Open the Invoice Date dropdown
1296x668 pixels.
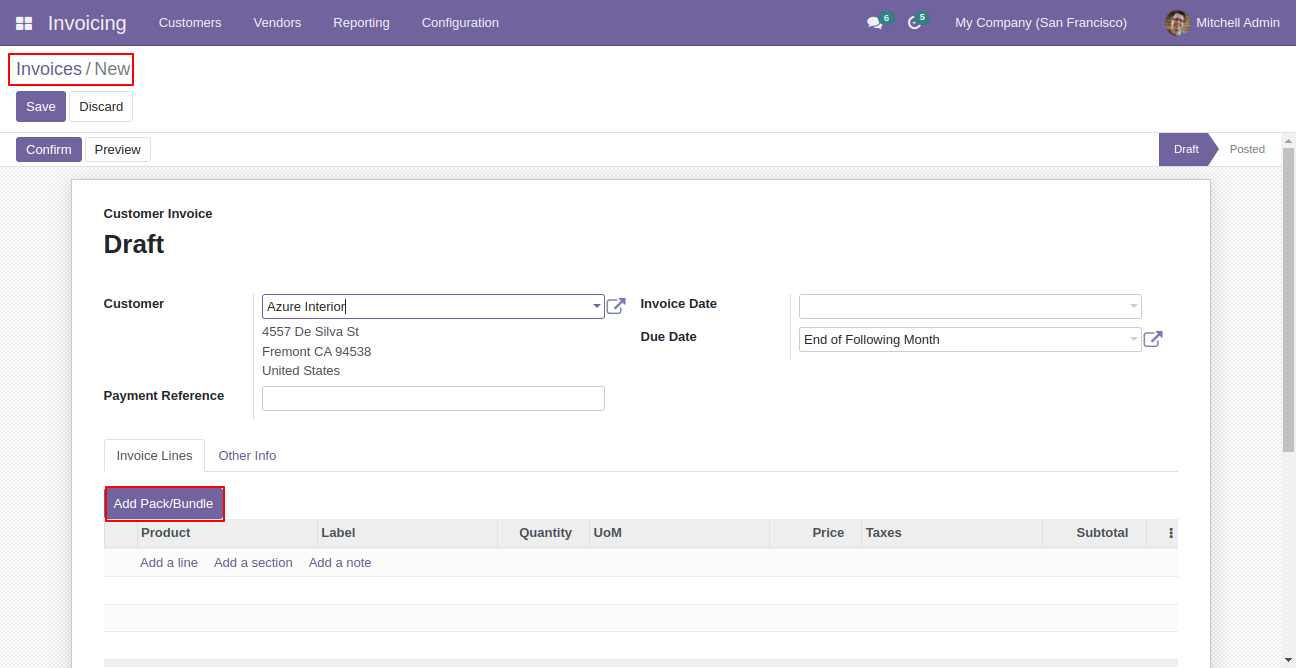tap(970, 306)
